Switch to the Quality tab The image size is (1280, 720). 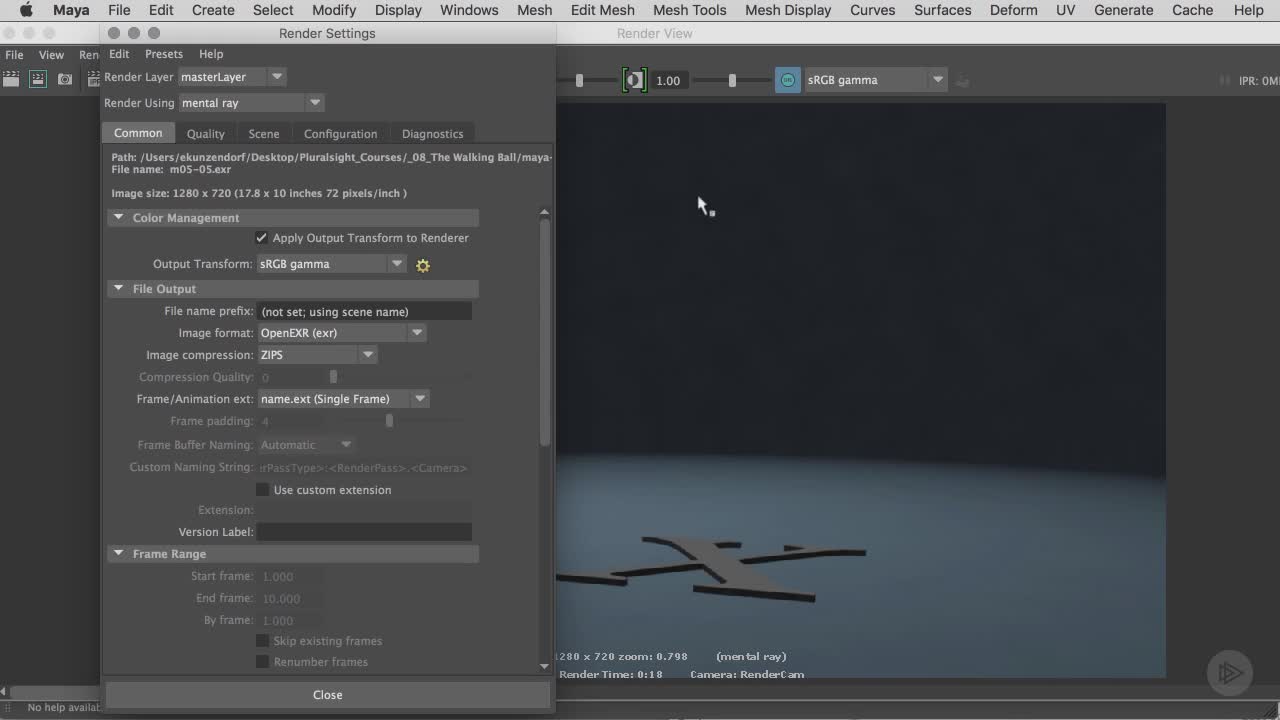[x=205, y=134]
